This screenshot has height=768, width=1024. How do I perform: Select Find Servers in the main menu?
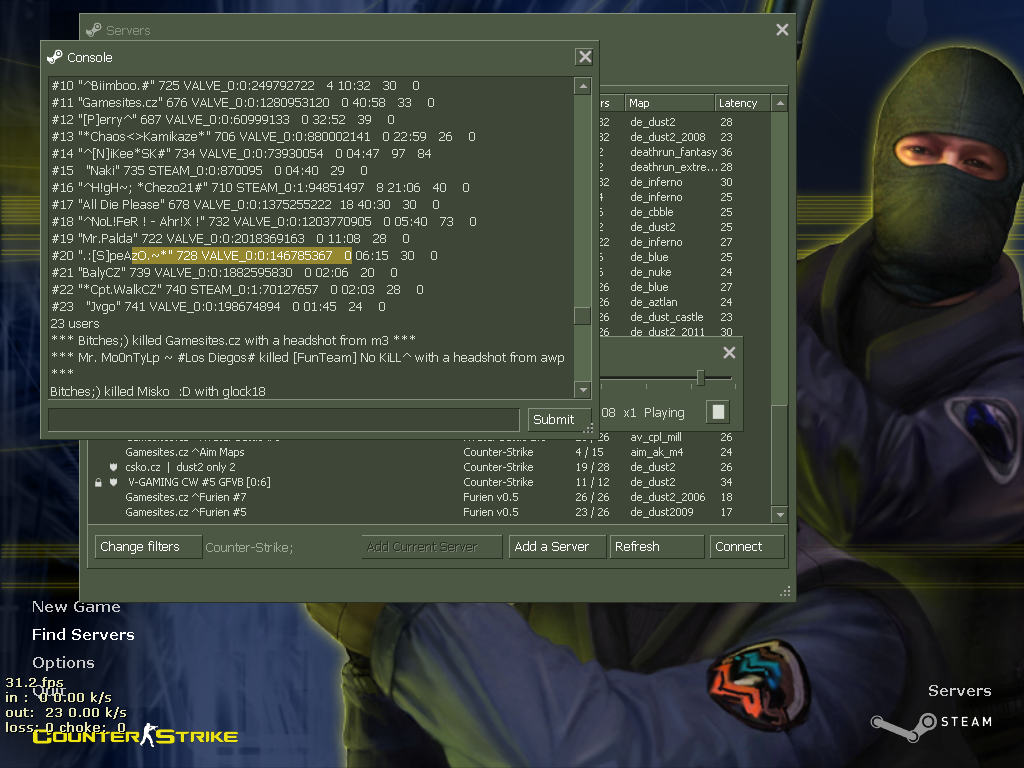[84, 635]
